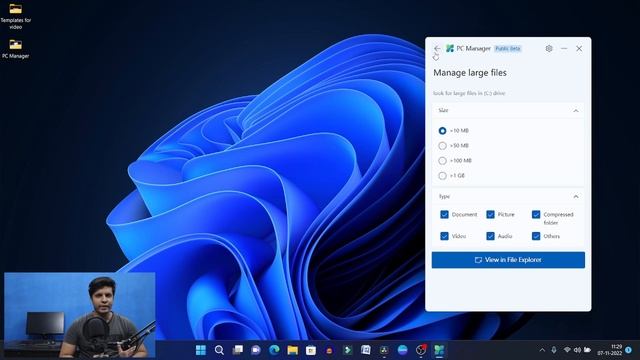Click PC Manager icon on taskbar

pos(439,350)
